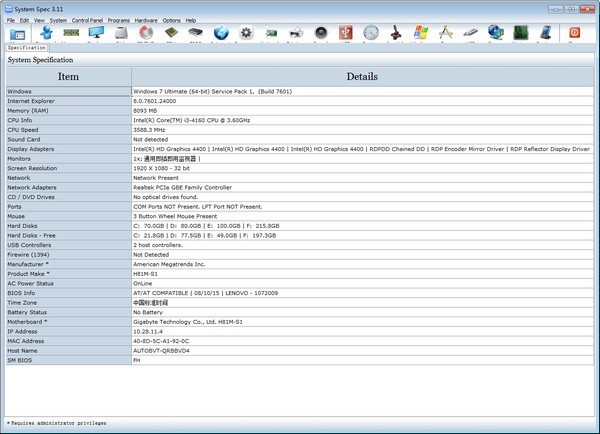
Task: Open the Control Panel menu
Action: coord(86,20)
